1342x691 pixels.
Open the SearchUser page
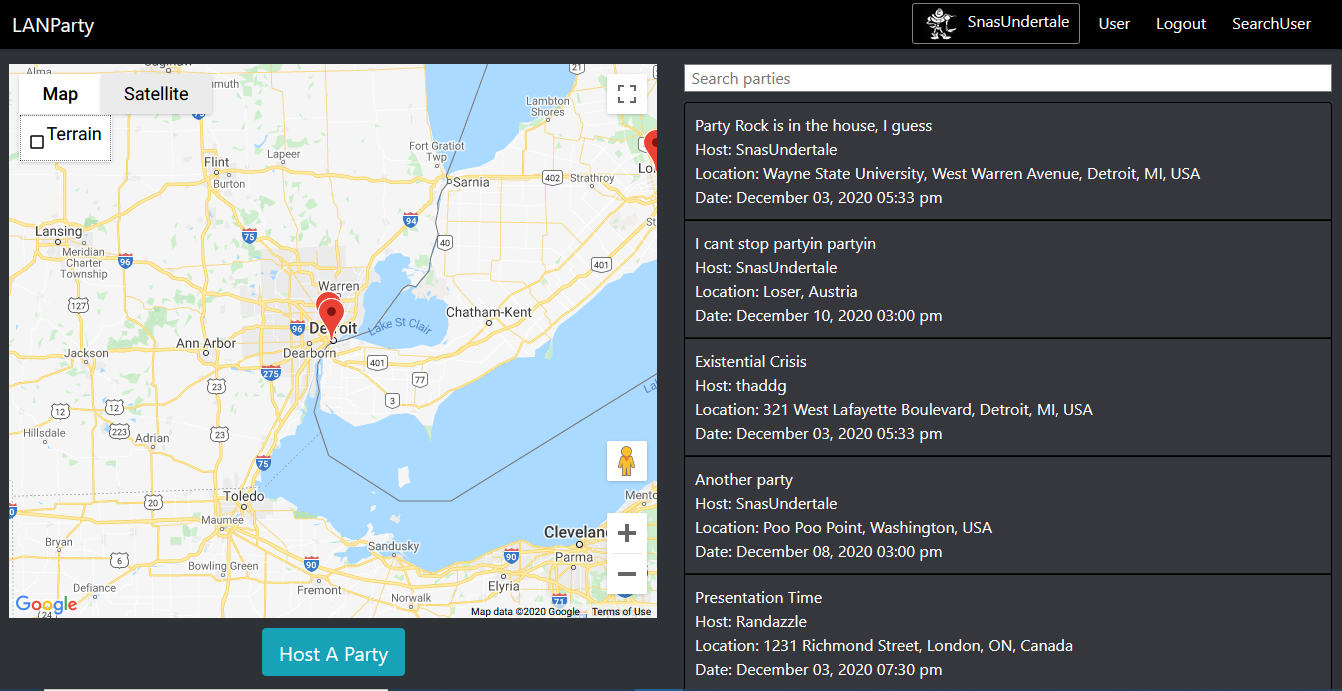[1271, 24]
